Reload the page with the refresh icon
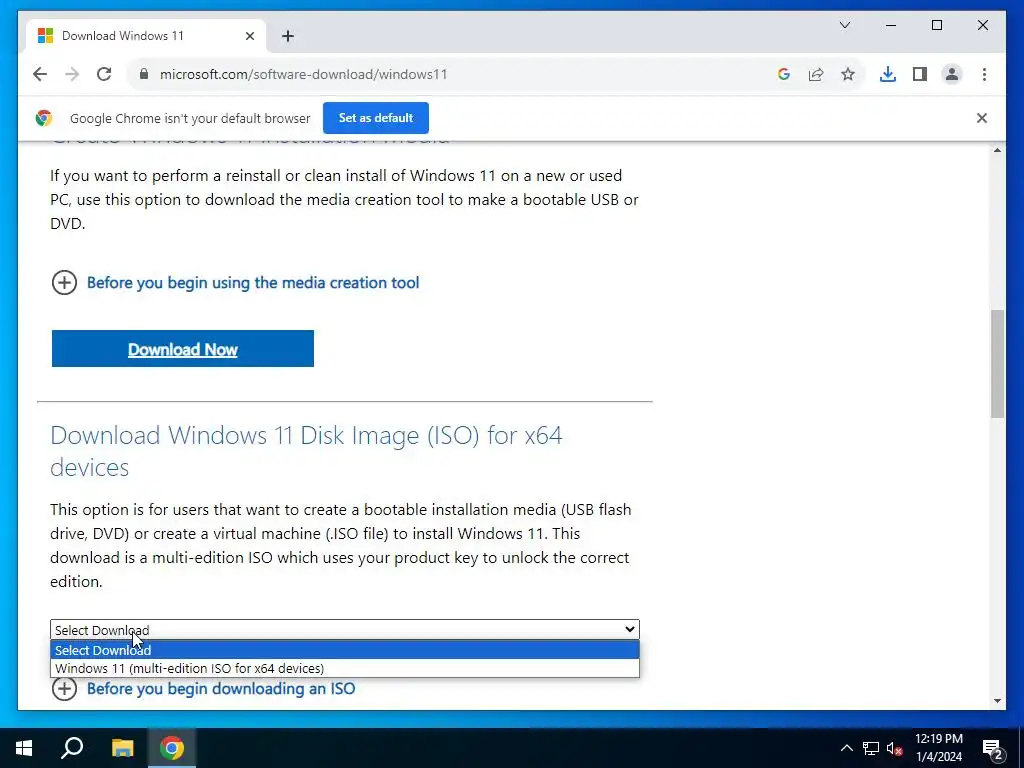 click(104, 74)
